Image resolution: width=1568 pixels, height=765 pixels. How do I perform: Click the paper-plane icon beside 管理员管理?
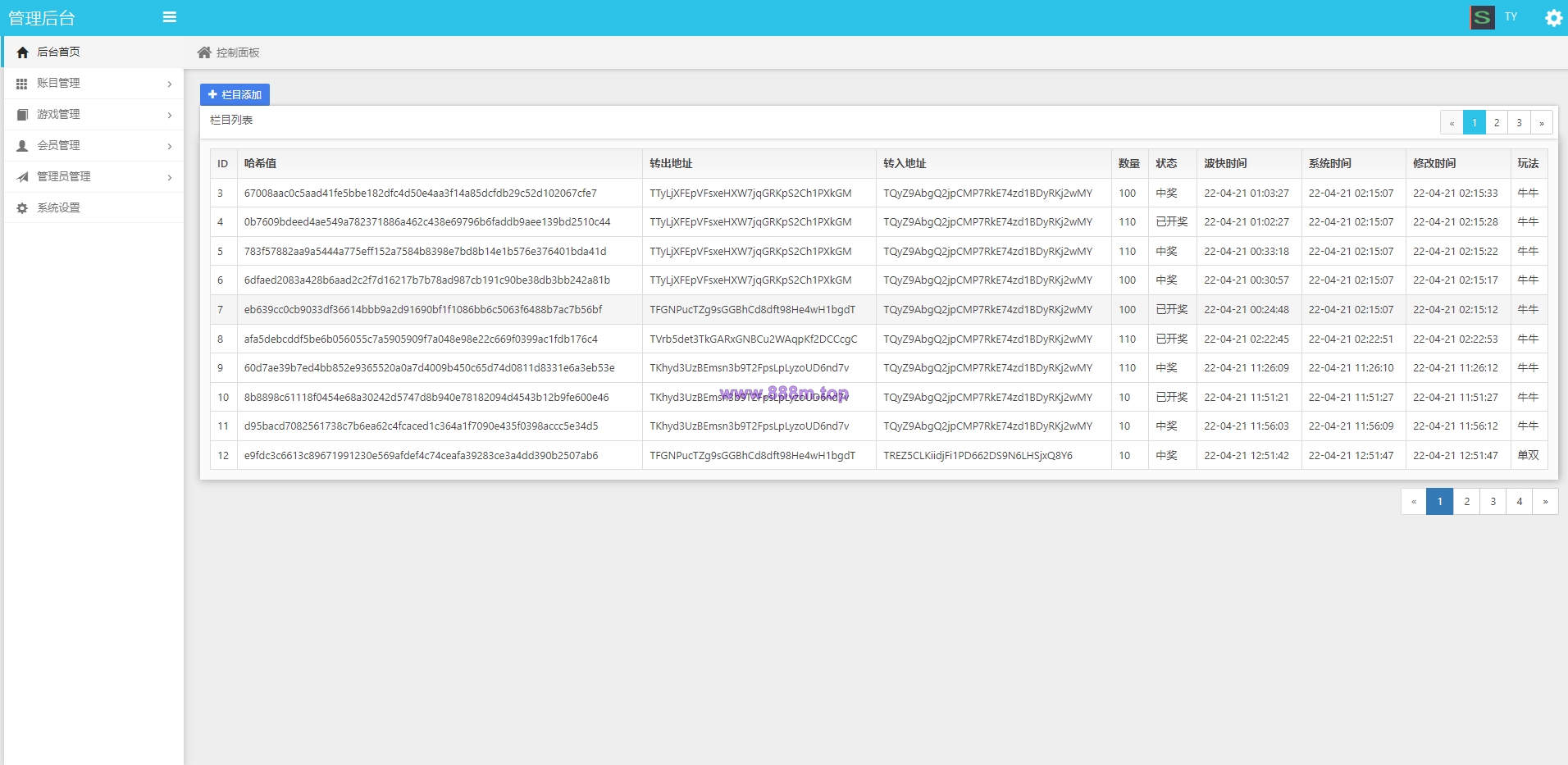pyautogui.click(x=22, y=177)
